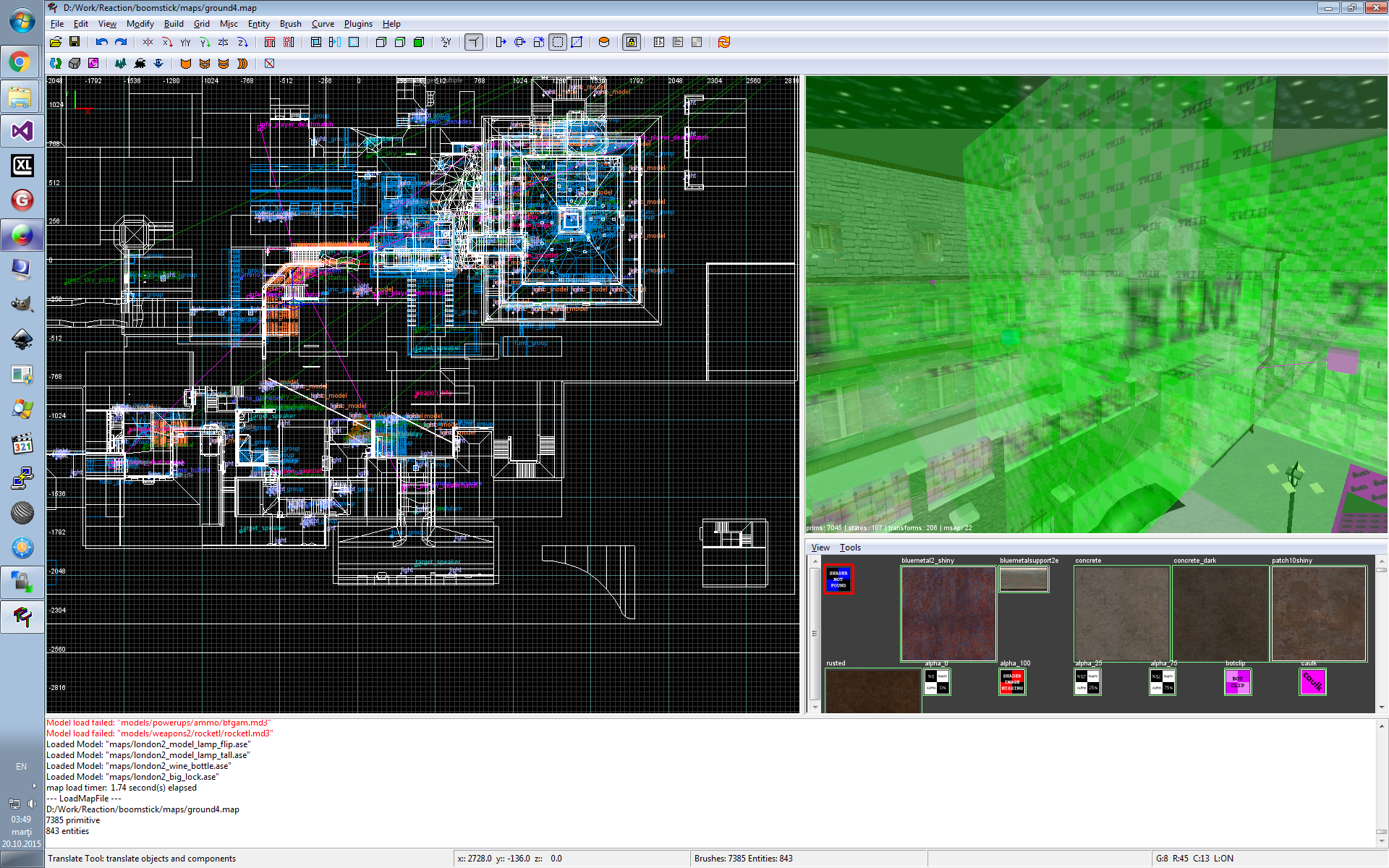Select the bluemetal2_shiny texture
Image resolution: width=1389 pixels, height=868 pixels.
[948, 613]
